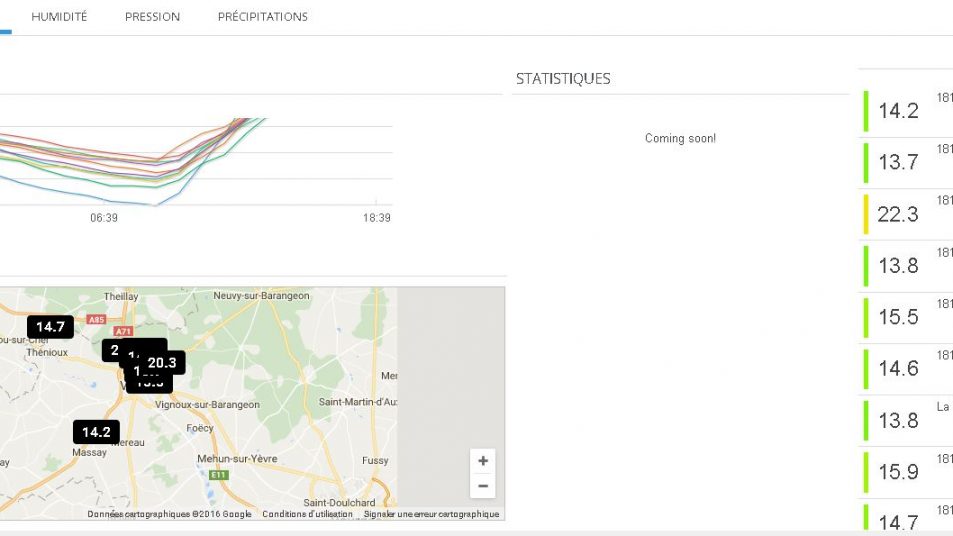Choose the 14.6 station entry
The width and height of the screenshot is (953, 536).
pos(897,369)
